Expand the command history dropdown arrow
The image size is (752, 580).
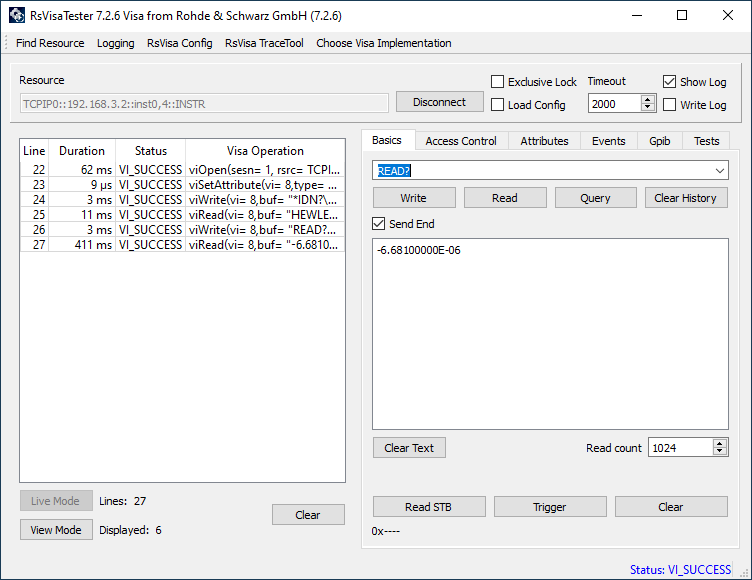[x=719, y=171]
